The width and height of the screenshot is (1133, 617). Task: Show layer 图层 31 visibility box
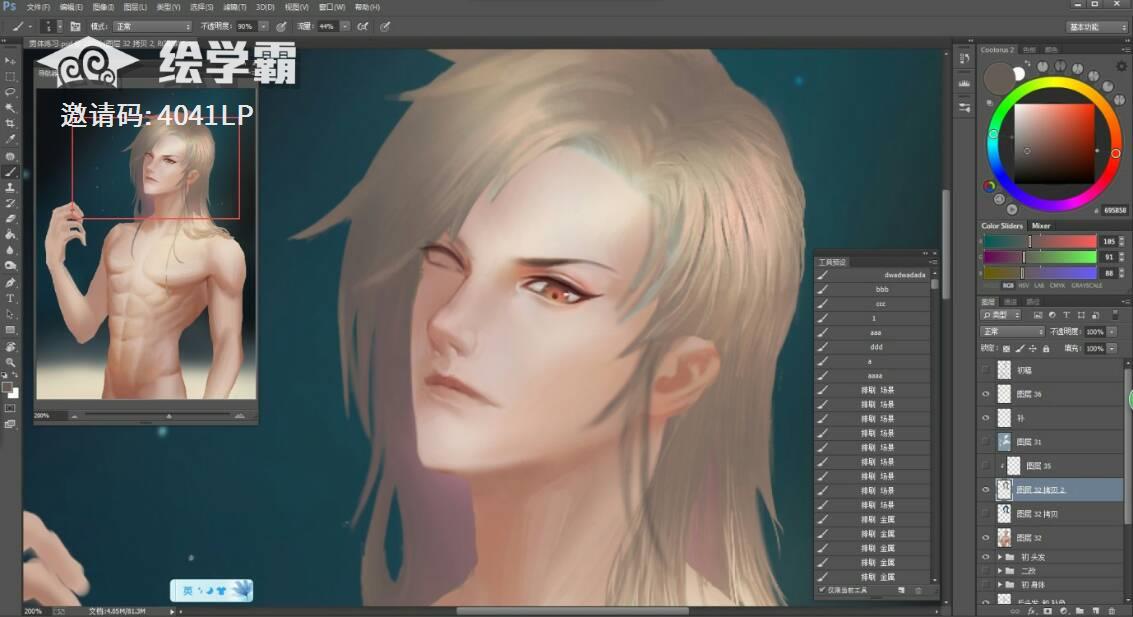(x=986, y=441)
